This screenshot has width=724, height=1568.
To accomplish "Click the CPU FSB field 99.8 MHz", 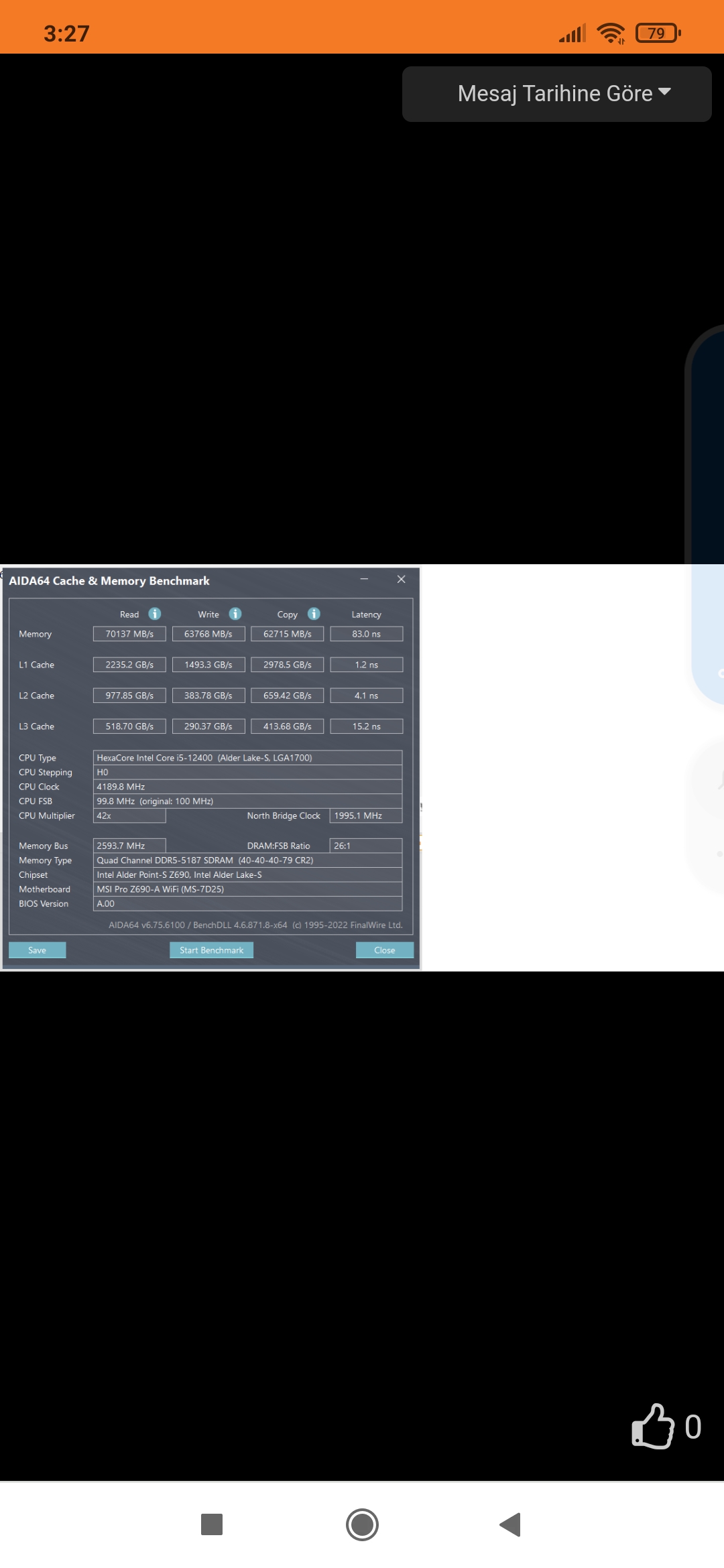I will tap(247, 801).
